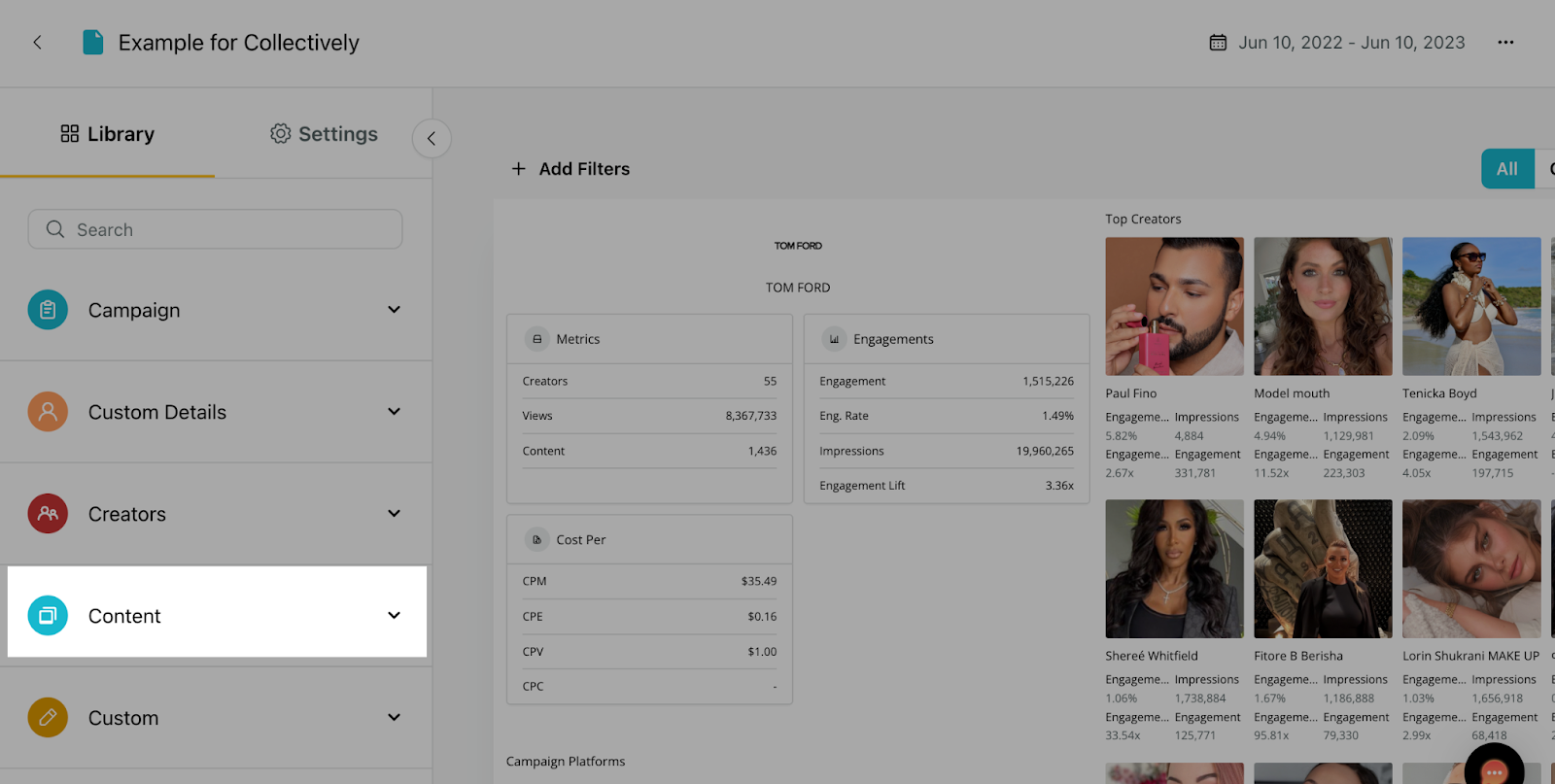Switch to the Settings tab
The height and width of the screenshot is (784, 1555).
(x=324, y=134)
